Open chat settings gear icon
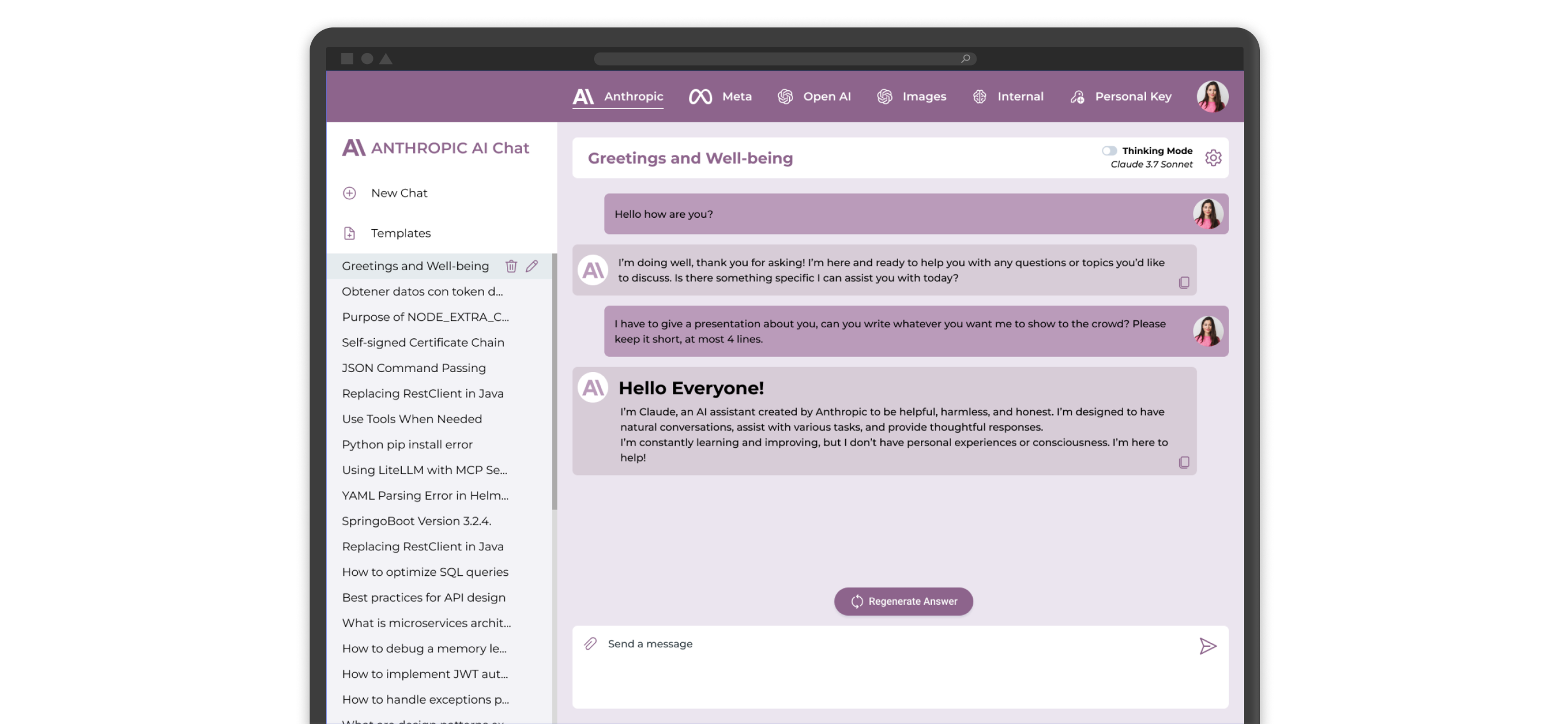Screen dimensions: 1568x724 [x=1212, y=158]
